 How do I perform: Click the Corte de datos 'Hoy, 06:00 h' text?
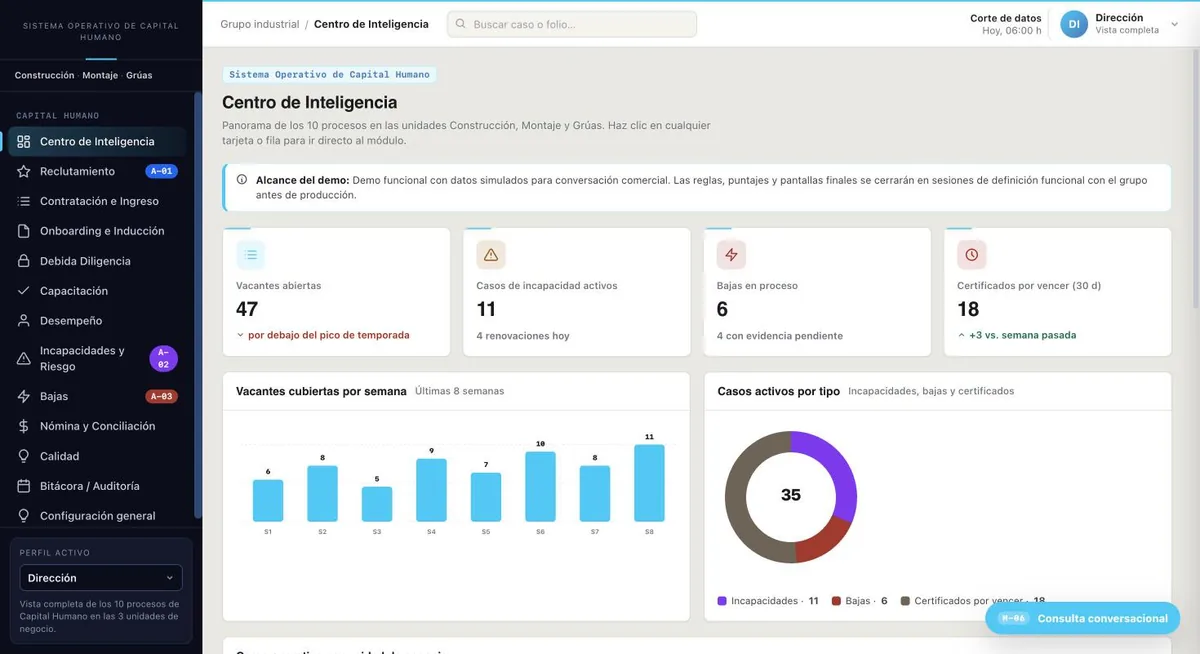[1011, 31]
